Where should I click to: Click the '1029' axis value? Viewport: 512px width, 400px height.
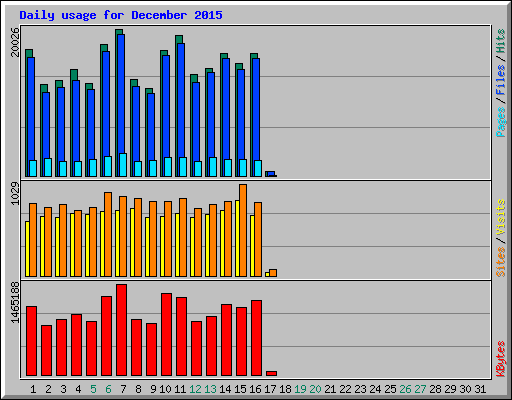tap(15, 193)
